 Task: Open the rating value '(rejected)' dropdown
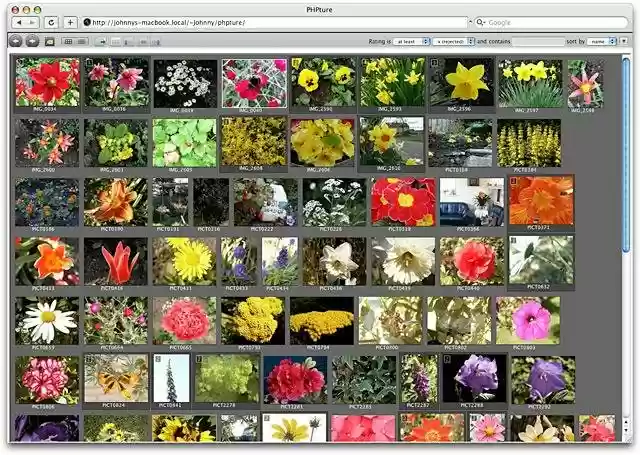pyautogui.click(x=454, y=42)
